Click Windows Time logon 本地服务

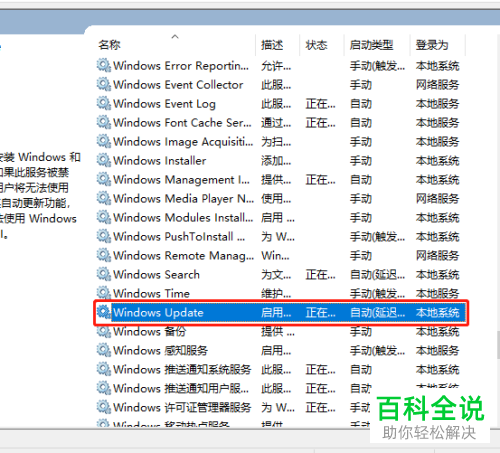tap(437, 293)
